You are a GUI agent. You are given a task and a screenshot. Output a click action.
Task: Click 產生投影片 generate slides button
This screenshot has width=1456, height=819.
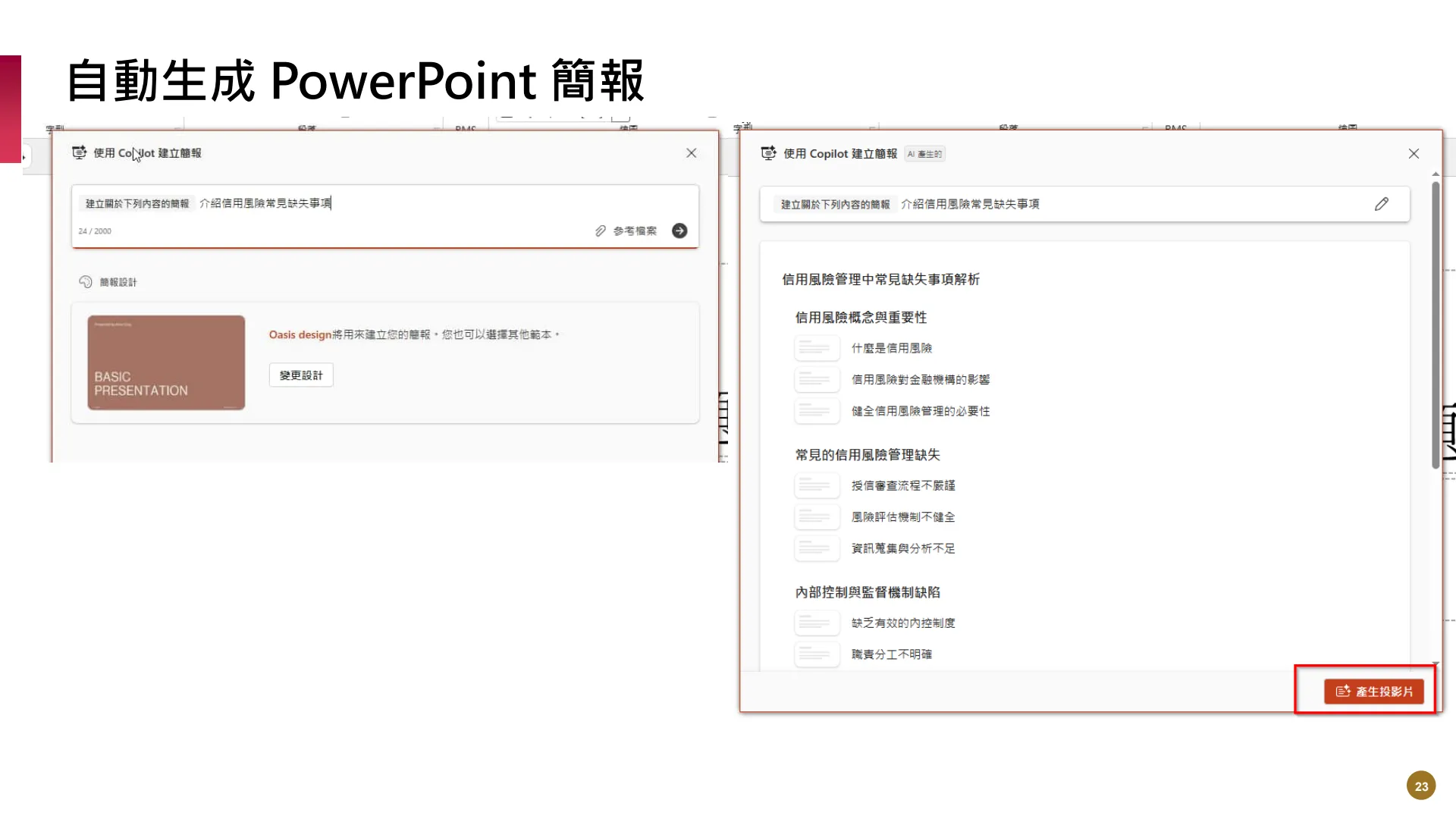1374,692
